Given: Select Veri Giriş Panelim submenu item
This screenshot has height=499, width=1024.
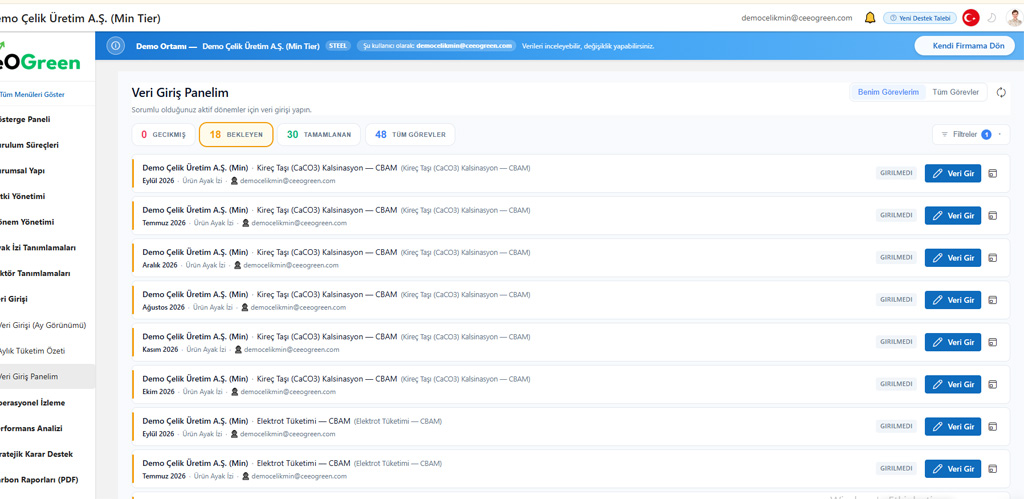Looking at the screenshot, I should (x=47, y=377).
